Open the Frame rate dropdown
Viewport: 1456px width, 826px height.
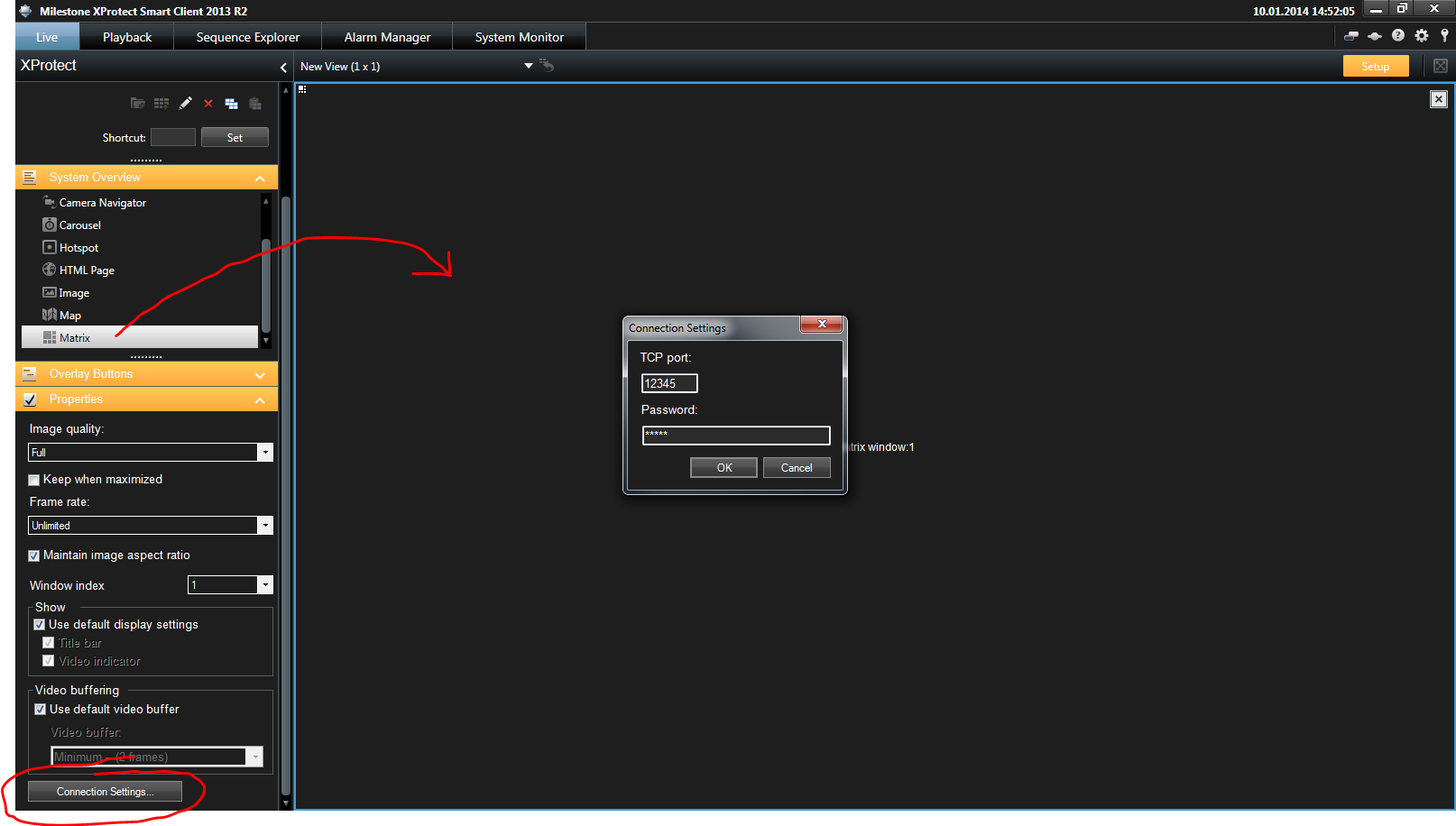(x=265, y=526)
